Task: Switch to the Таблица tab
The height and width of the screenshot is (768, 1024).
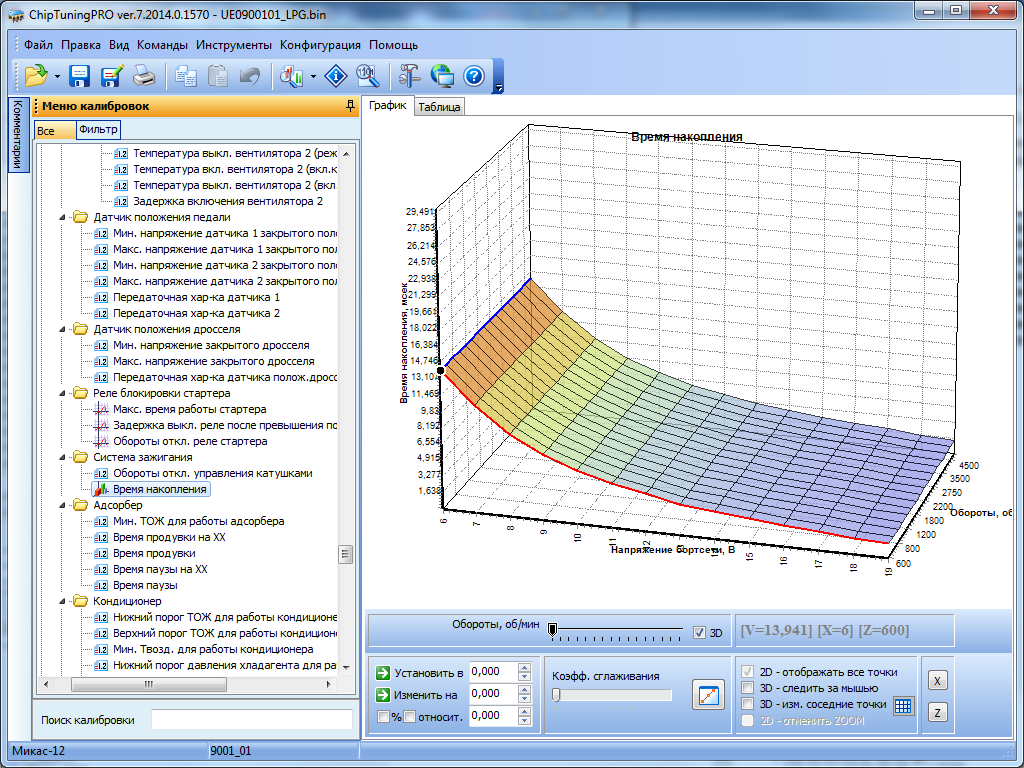Action: coord(439,107)
